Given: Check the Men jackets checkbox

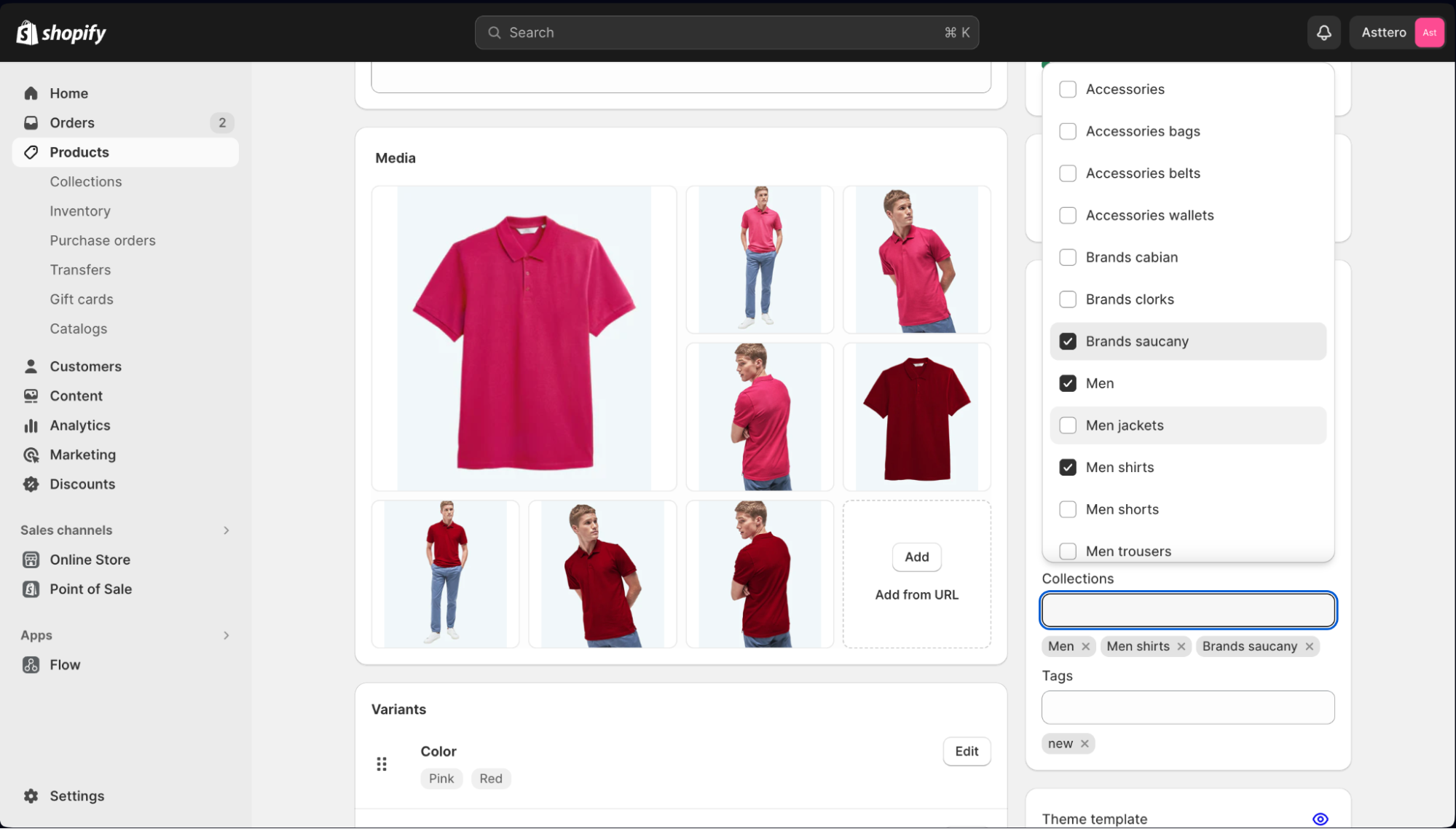Looking at the screenshot, I should (x=1068, y=425).
